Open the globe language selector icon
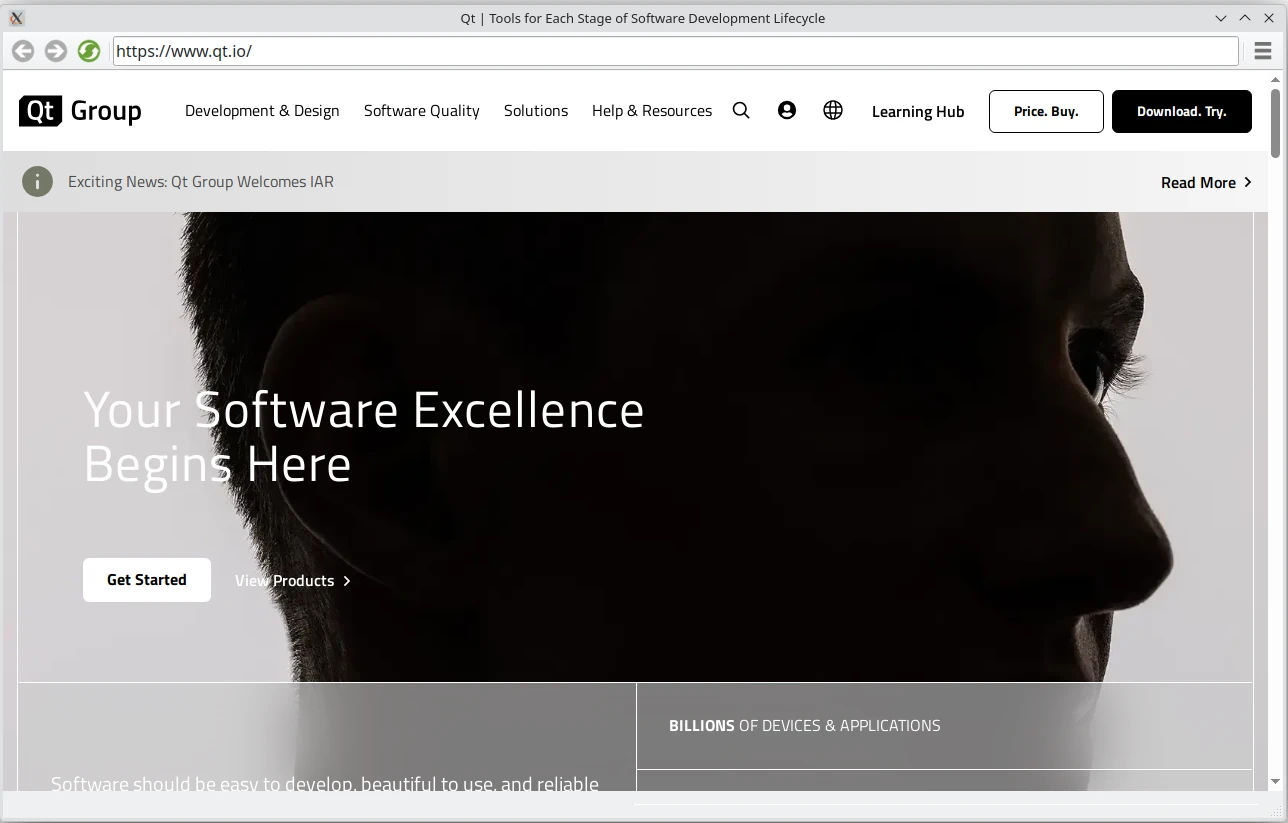The image size is (1288, 823). [x=833, y=111]
